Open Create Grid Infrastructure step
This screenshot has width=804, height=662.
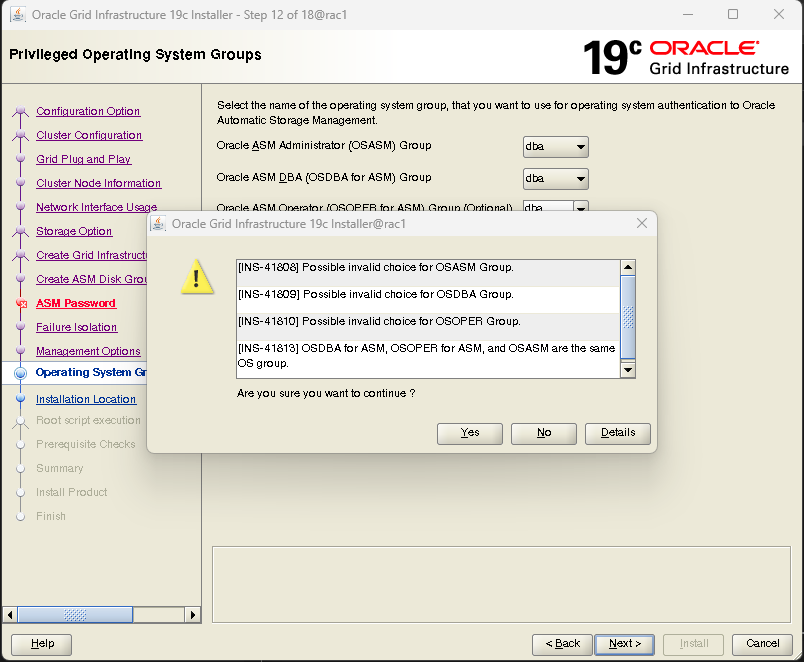coord(91,255)
